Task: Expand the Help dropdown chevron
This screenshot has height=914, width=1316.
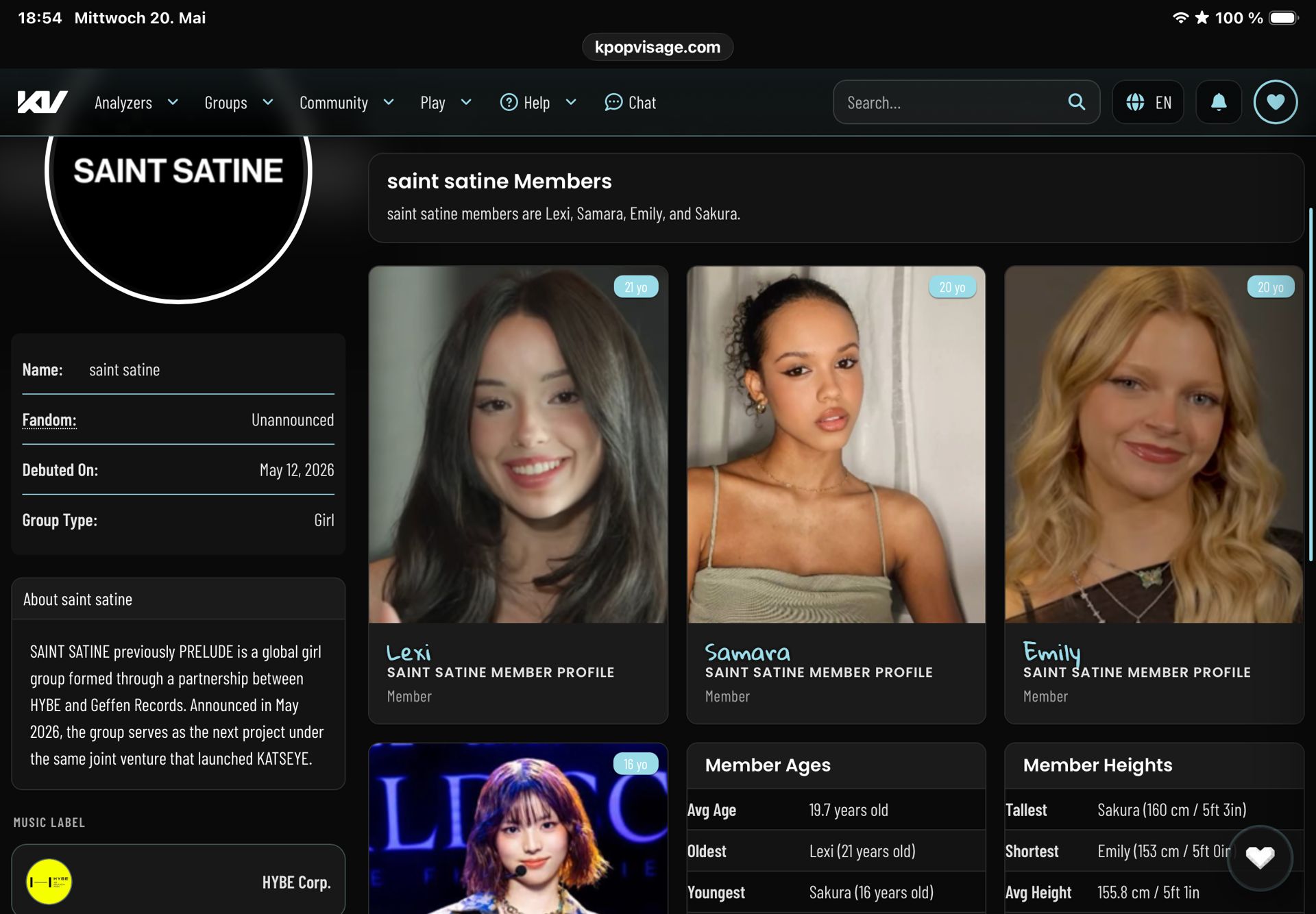Action: 571,102
